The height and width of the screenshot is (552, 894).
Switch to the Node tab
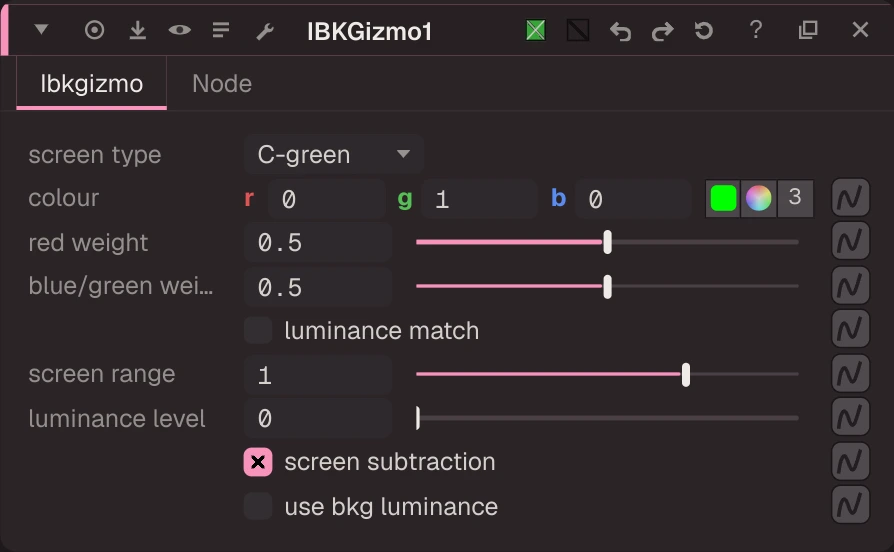(x=222, y=84)
